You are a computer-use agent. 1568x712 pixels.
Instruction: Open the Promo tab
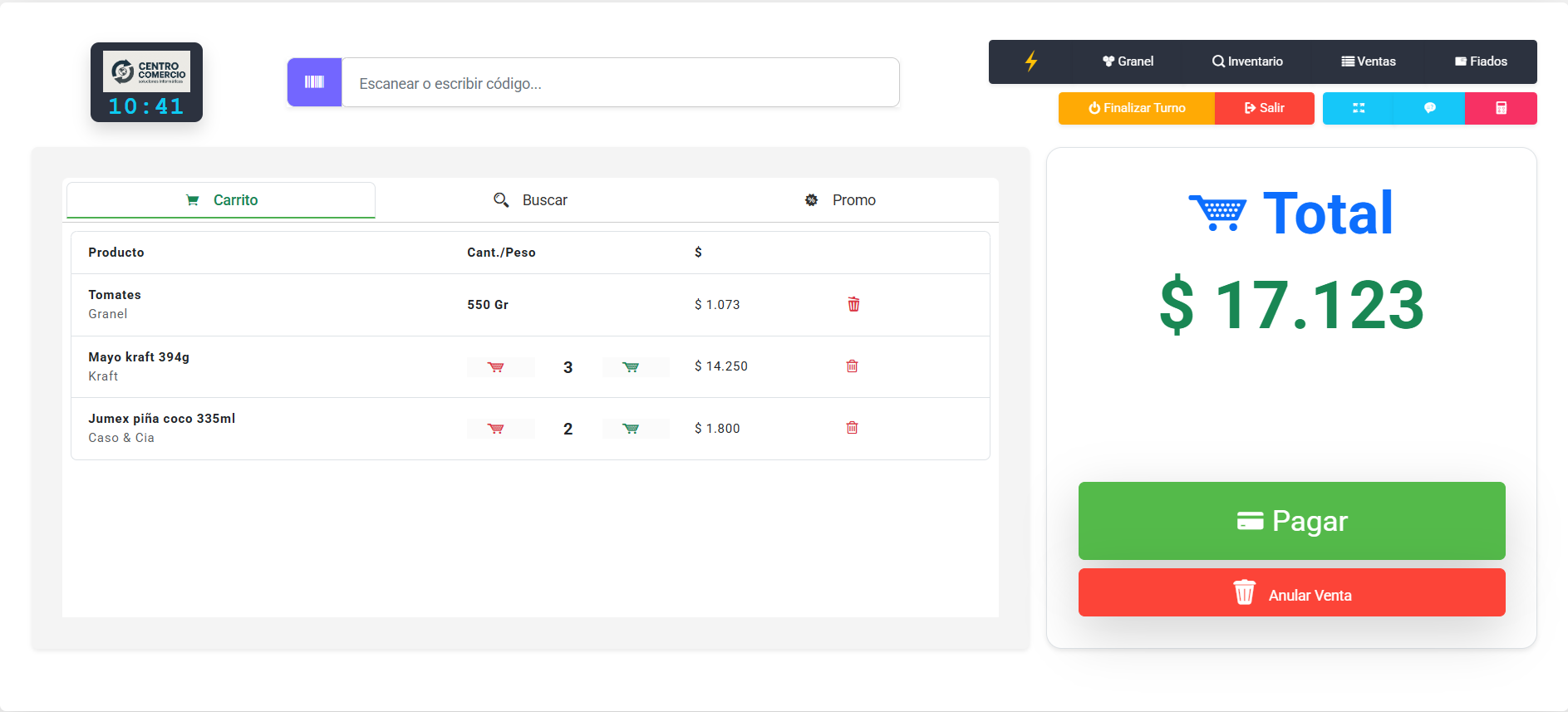tap(840, 200)
